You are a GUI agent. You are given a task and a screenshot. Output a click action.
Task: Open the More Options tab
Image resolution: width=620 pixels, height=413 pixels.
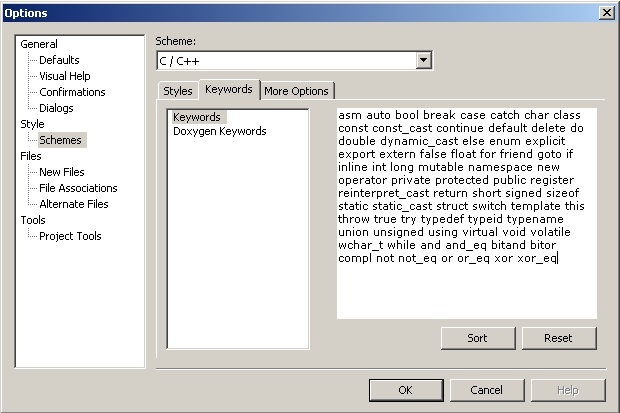click(297, 91)
